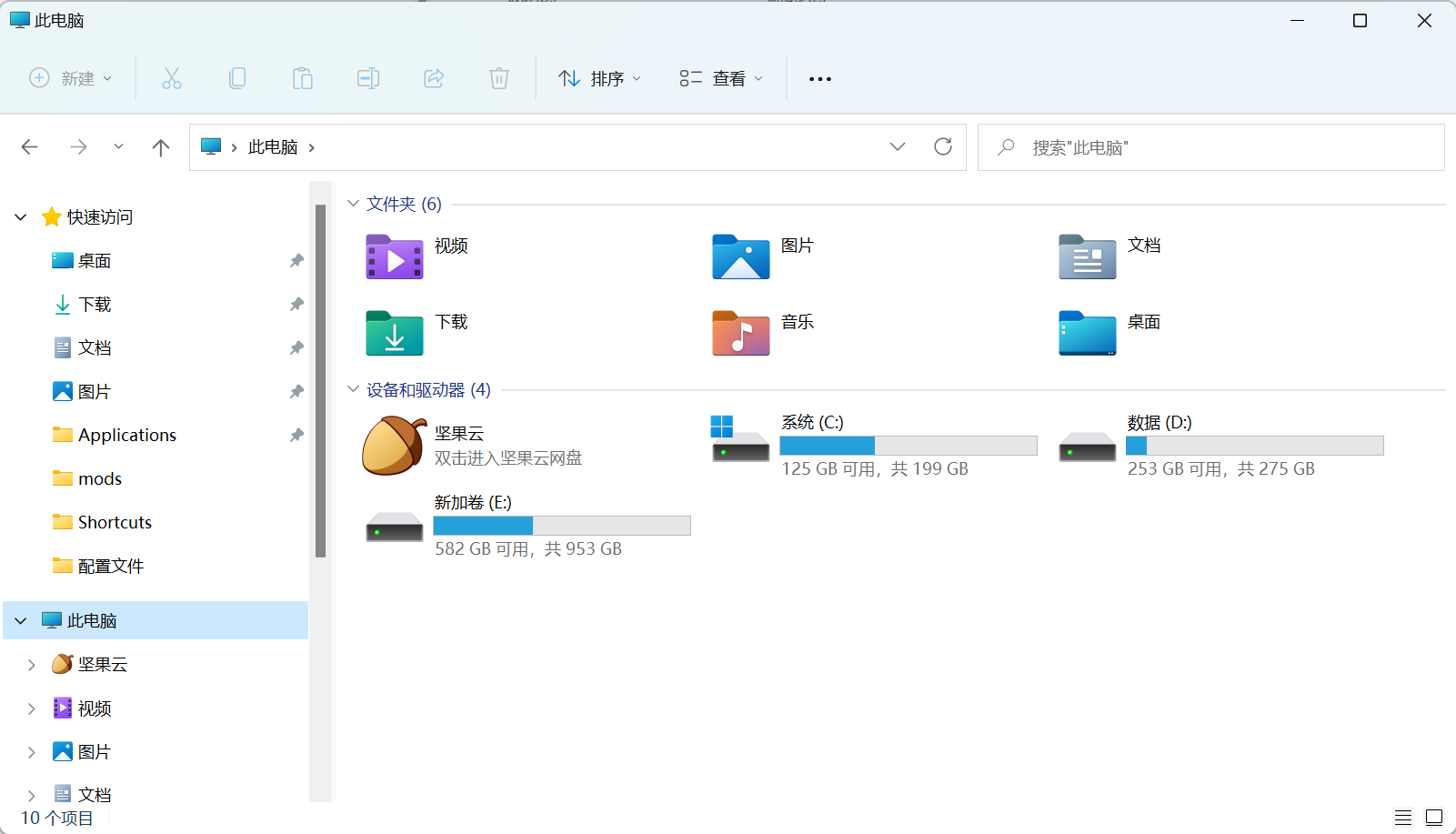Open the 坚果云 acorn drive icon
Screen dimensions: 1456x834
point(394,446)
